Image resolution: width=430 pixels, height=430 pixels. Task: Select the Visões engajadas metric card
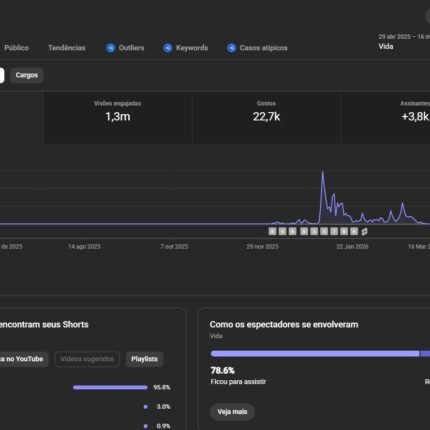[118, 118]
